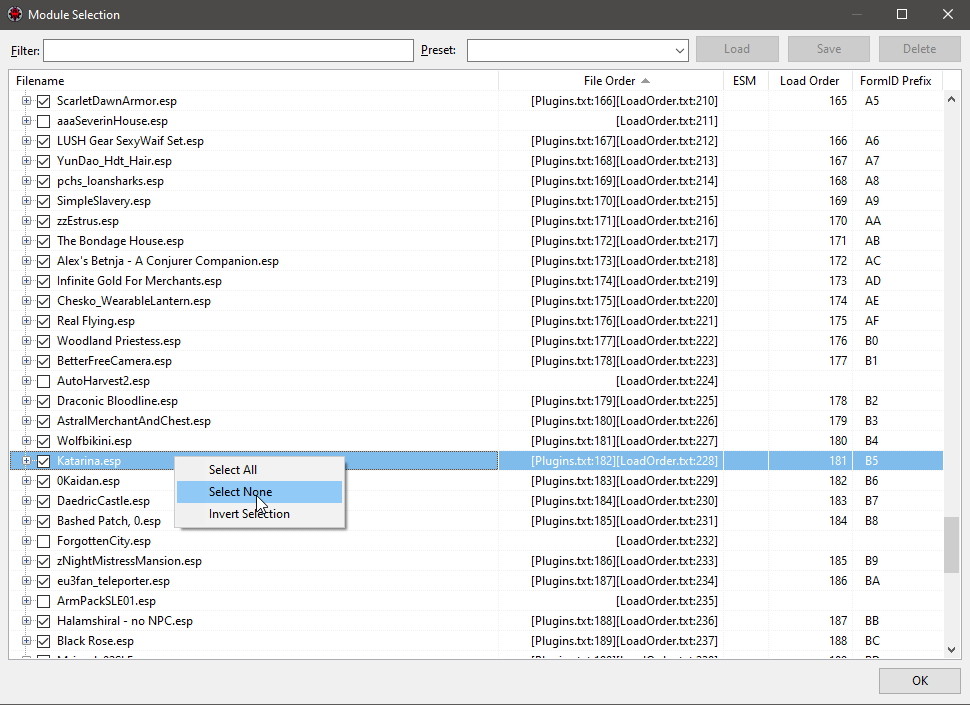The image size is (970, 705).
Task: Enable the aaaSeverinHouse.esp checkbox
Action: pyautogui.click(x=43, y=121)
